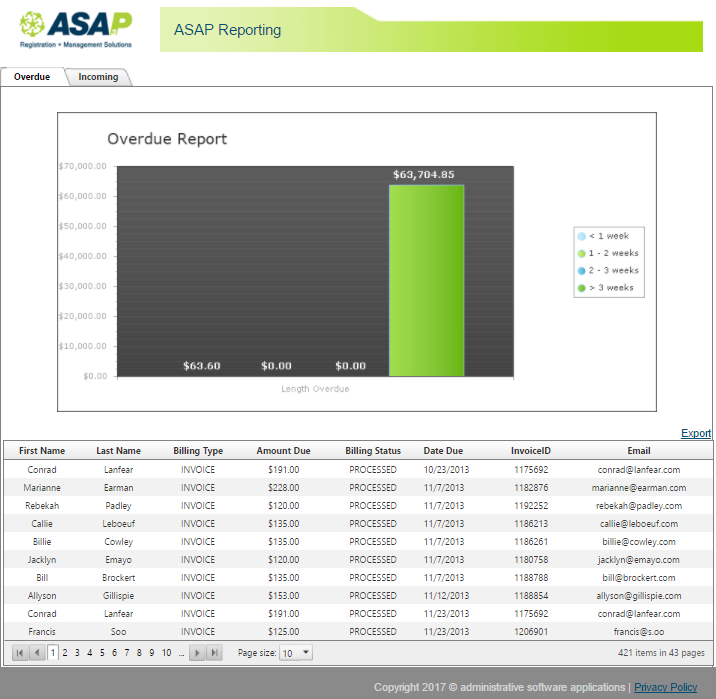Screen dimensions: 716x699
Task: Click the green $63,704.85 chart bar
Action: tap(426, 280)
